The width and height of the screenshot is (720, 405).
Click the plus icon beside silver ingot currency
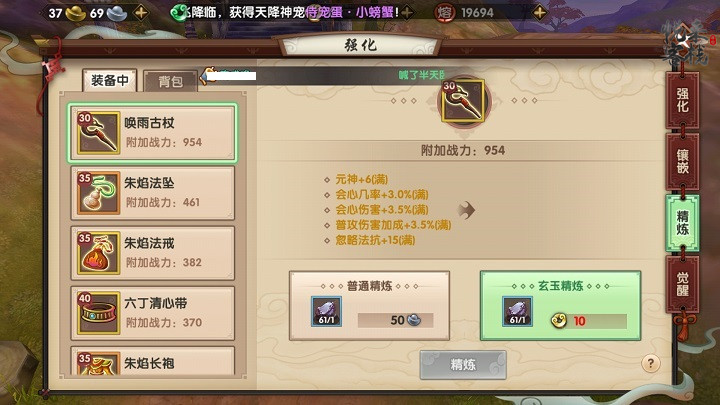pyautogui.click(x=141, y=12)
